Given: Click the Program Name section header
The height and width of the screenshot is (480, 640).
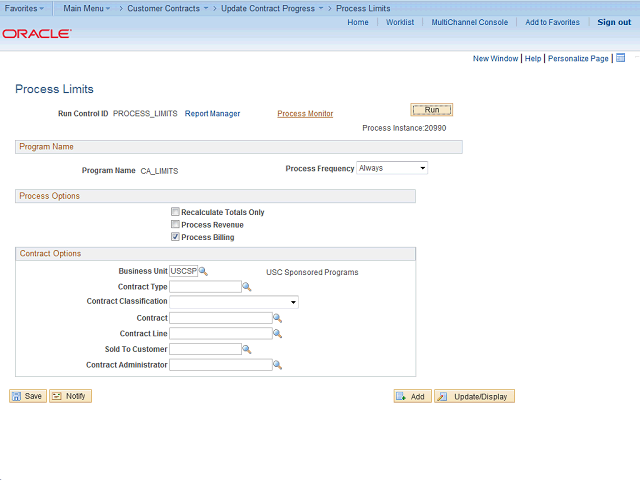Looking at the screenshot, I should point(239,147).
